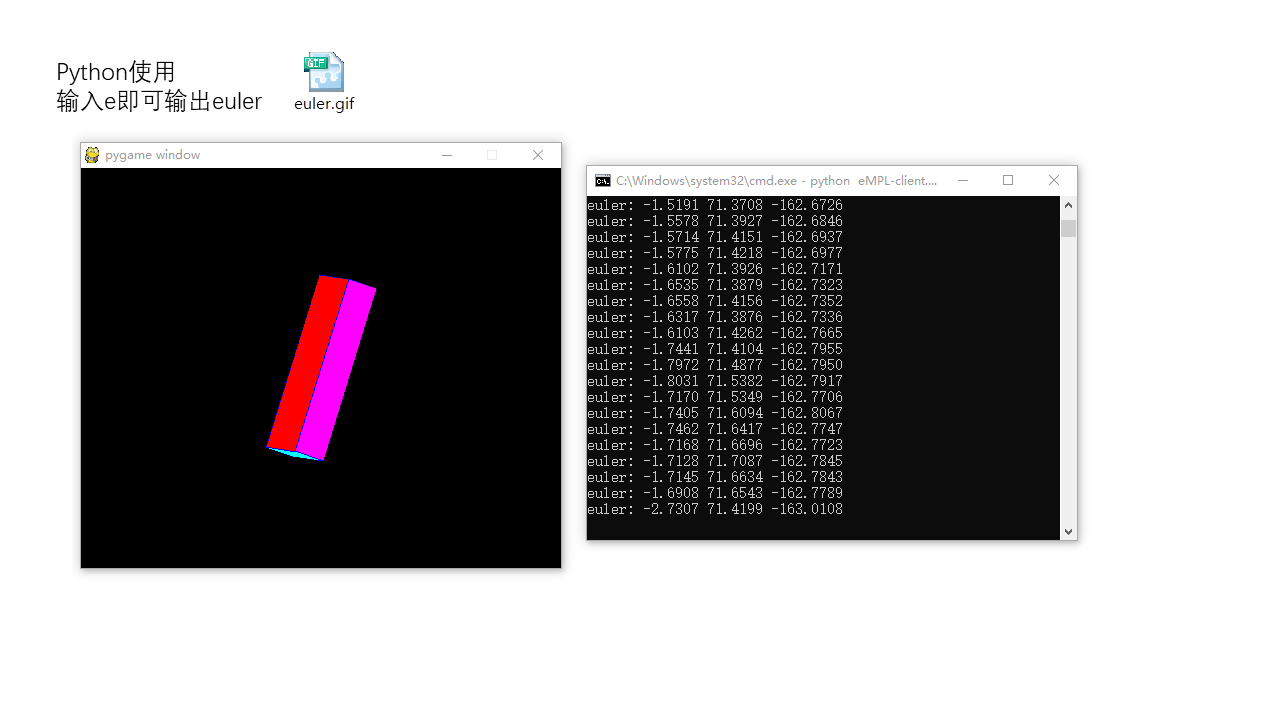
Task: Select console line 'euler: -1.7441 71.4104 -162.7955'
Action: pos(715,349)
